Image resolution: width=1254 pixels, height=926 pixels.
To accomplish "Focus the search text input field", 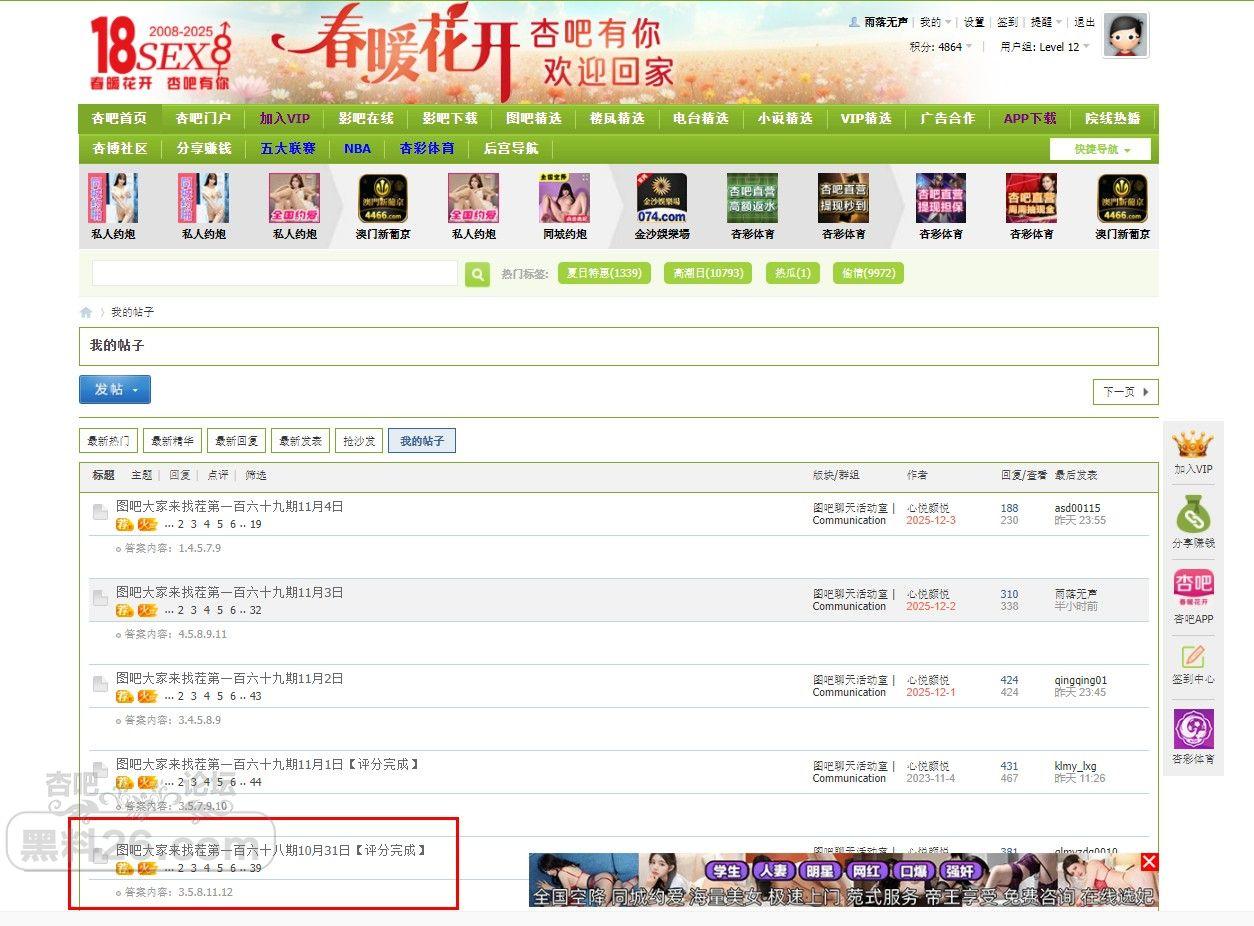I will [275, 274].
